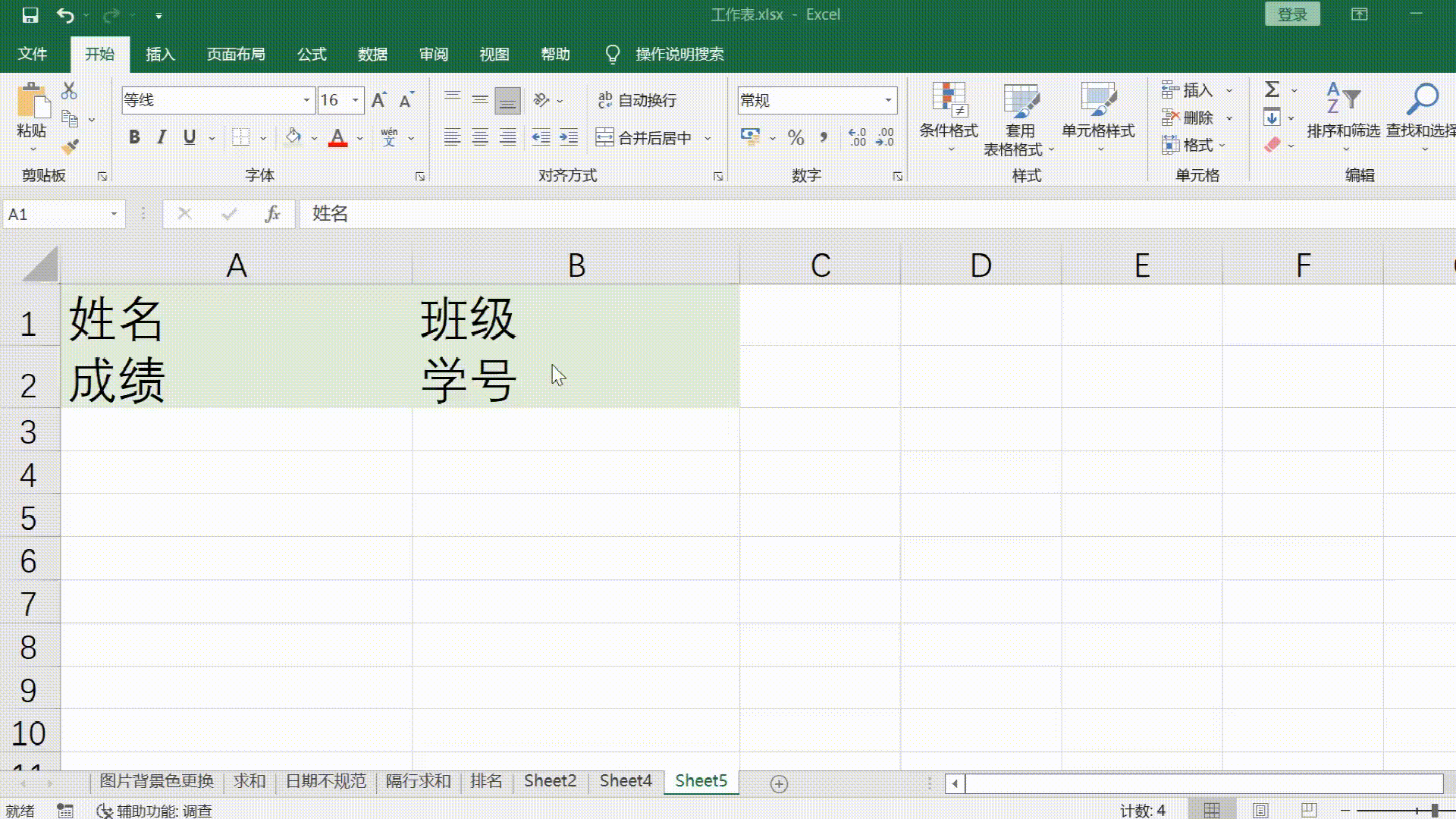This screenshot has height=819, width=1456.
Task: Click the AutoSum sigma icon
Action: coord(1272,89)
